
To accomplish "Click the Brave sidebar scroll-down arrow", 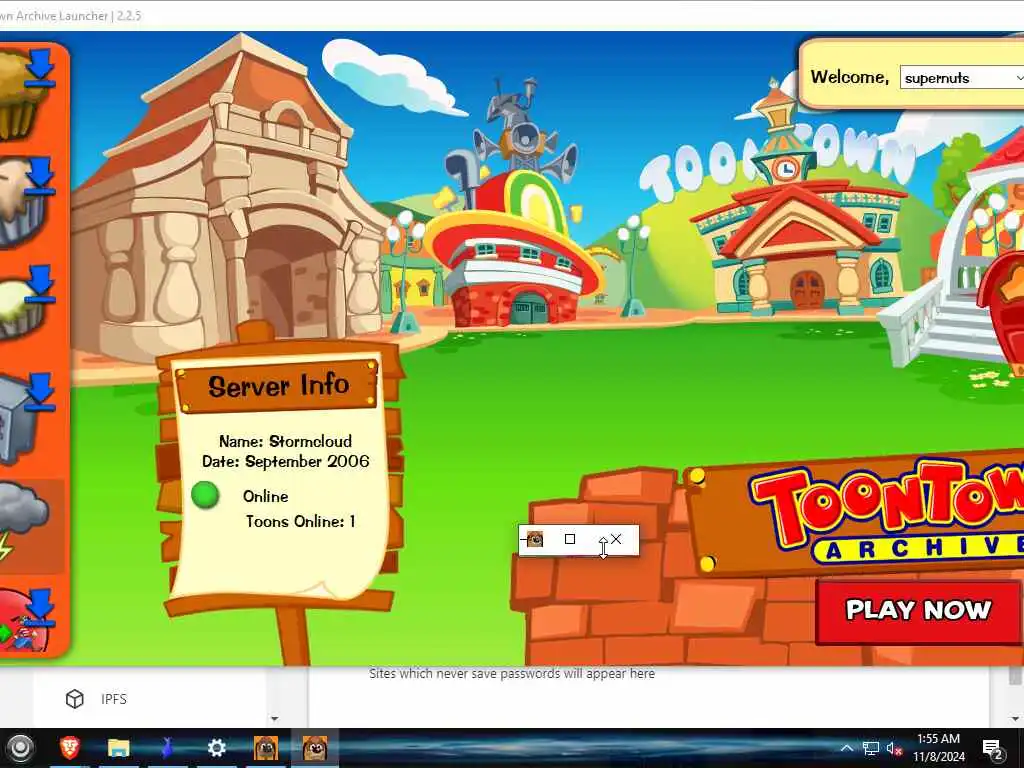I will point(274,718).
